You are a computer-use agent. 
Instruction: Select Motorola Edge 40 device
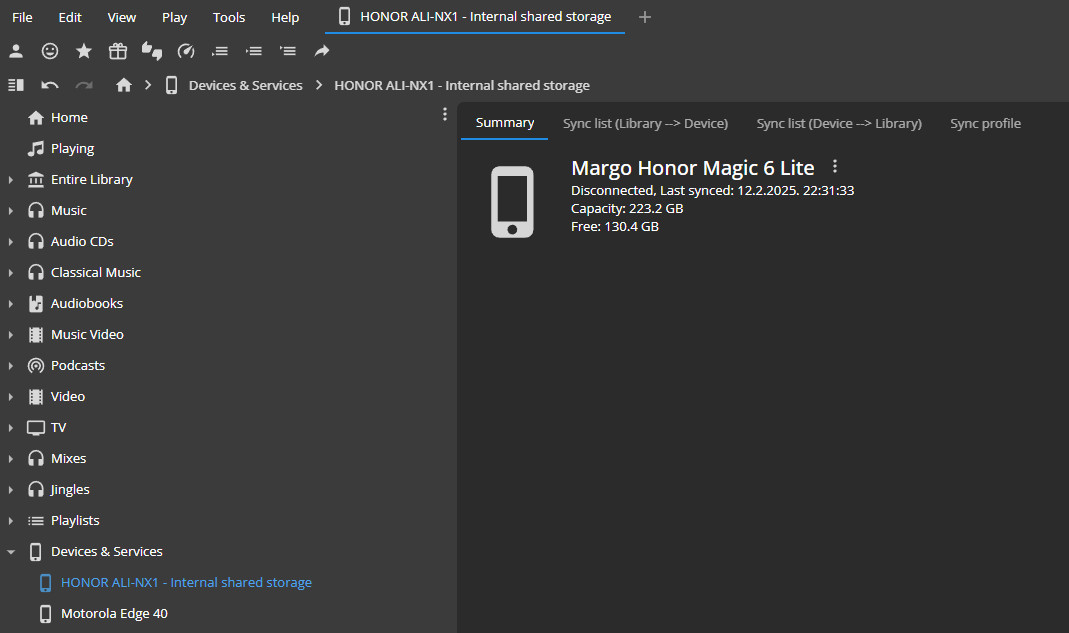[114, 614]
